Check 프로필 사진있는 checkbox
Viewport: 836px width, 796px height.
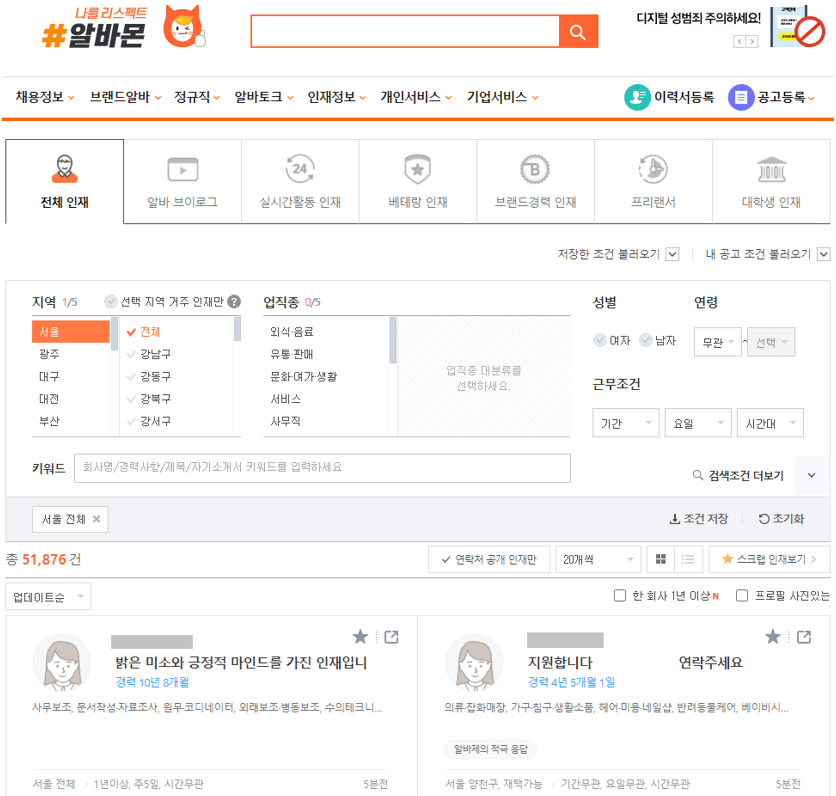(742, 596)
